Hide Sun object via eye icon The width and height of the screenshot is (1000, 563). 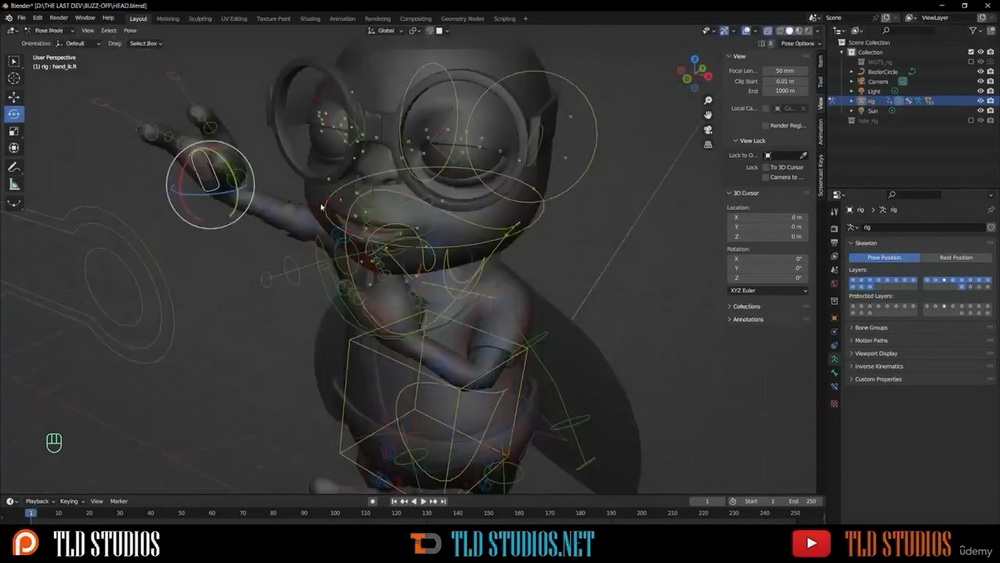pos(980,110)
